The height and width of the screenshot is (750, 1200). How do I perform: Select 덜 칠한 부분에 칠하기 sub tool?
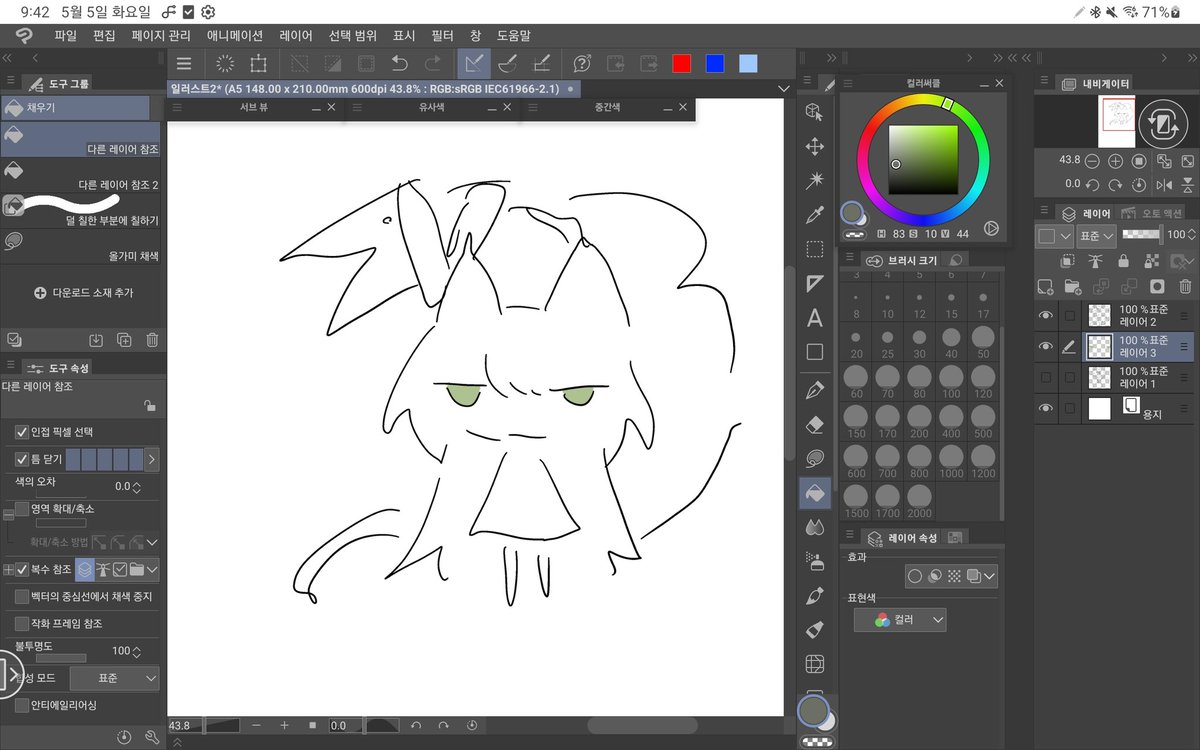(80, 210)
